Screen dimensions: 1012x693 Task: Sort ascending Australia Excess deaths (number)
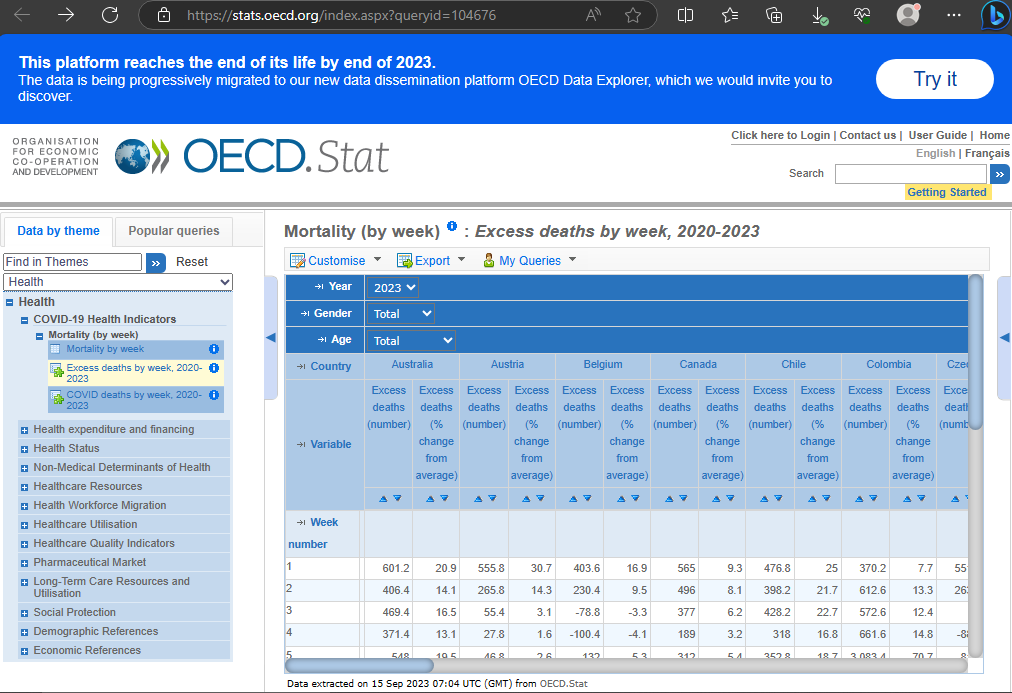click(383, 499)
